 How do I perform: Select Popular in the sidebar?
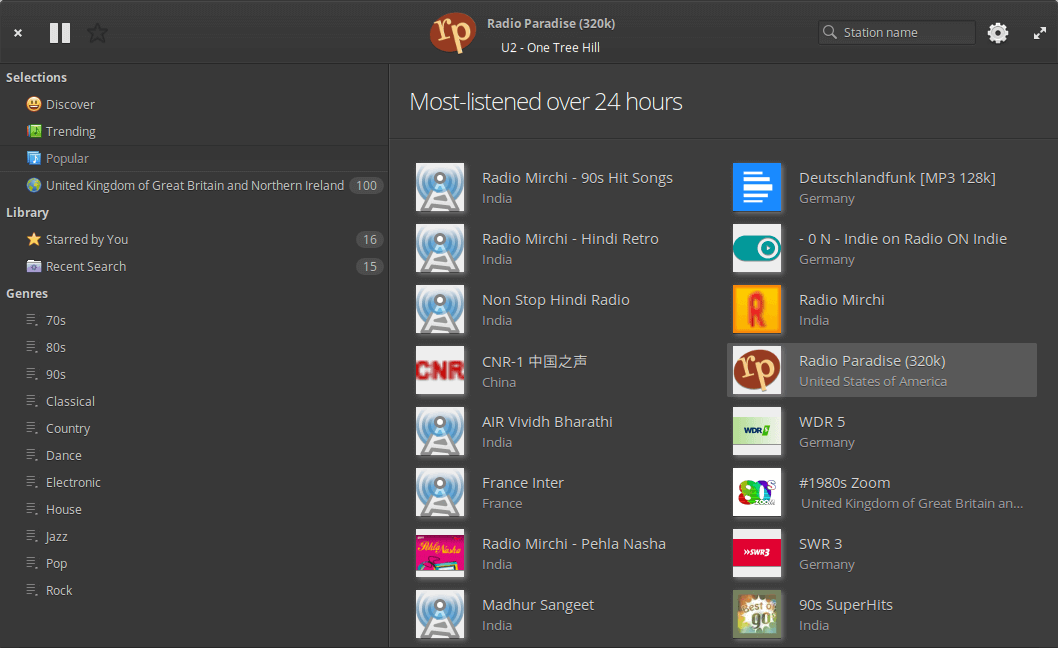click(x=194, y=158)
